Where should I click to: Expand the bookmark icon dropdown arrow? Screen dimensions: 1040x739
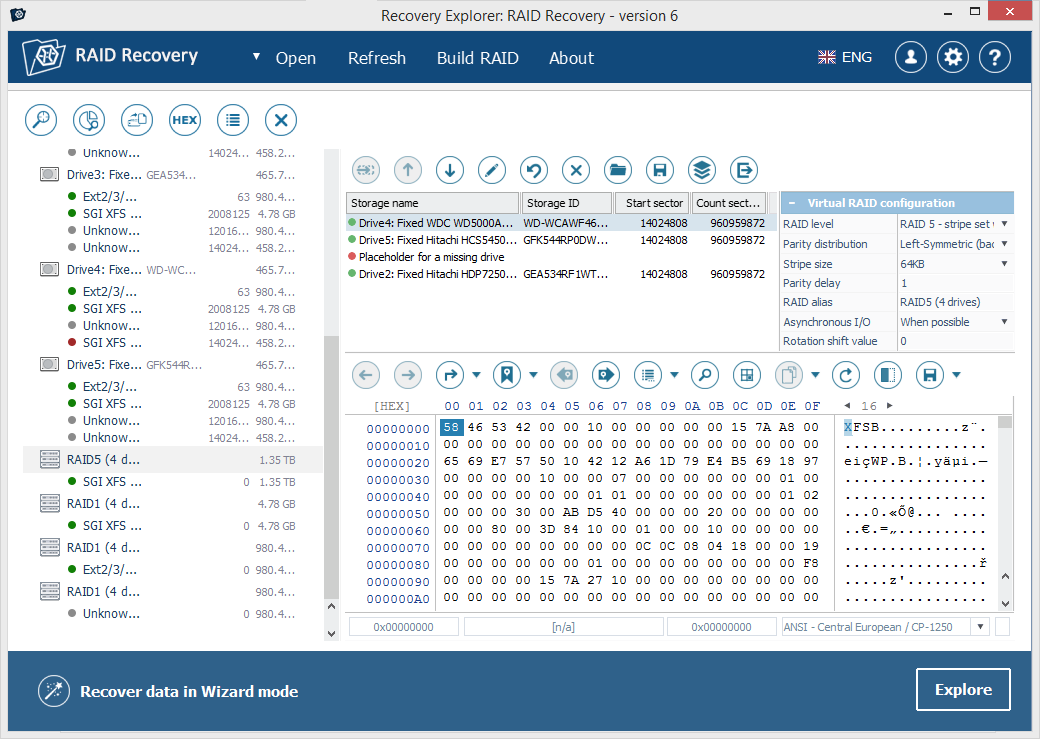(x=533, y=375)
